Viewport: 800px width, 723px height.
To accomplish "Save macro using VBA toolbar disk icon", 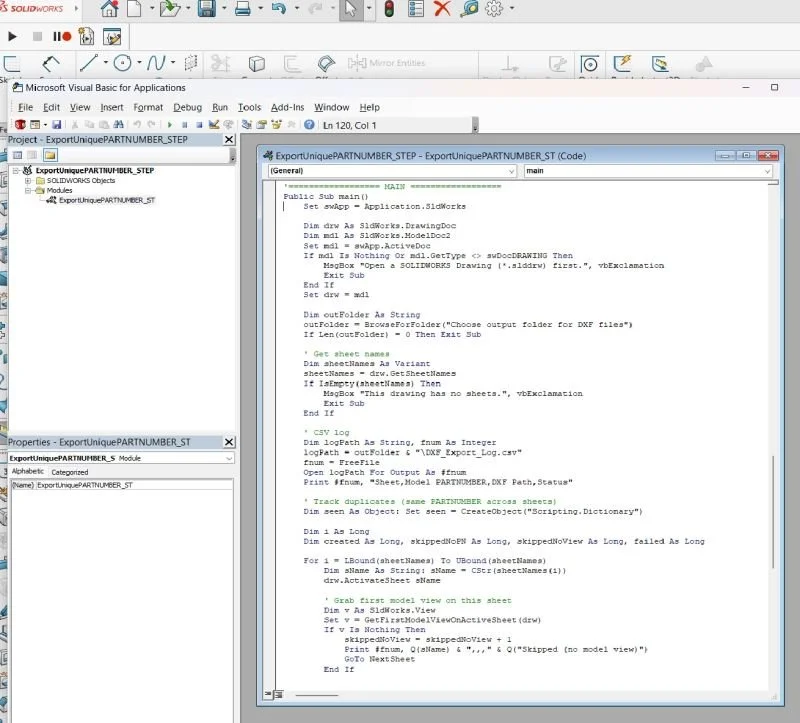I will click(57, 124).
